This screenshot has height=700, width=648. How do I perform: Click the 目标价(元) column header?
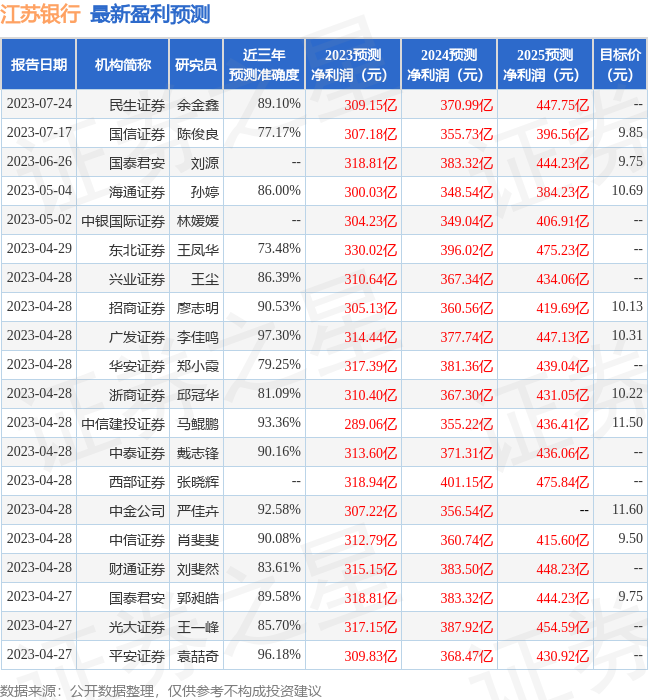pyautogui.click(x=620, y=65)
